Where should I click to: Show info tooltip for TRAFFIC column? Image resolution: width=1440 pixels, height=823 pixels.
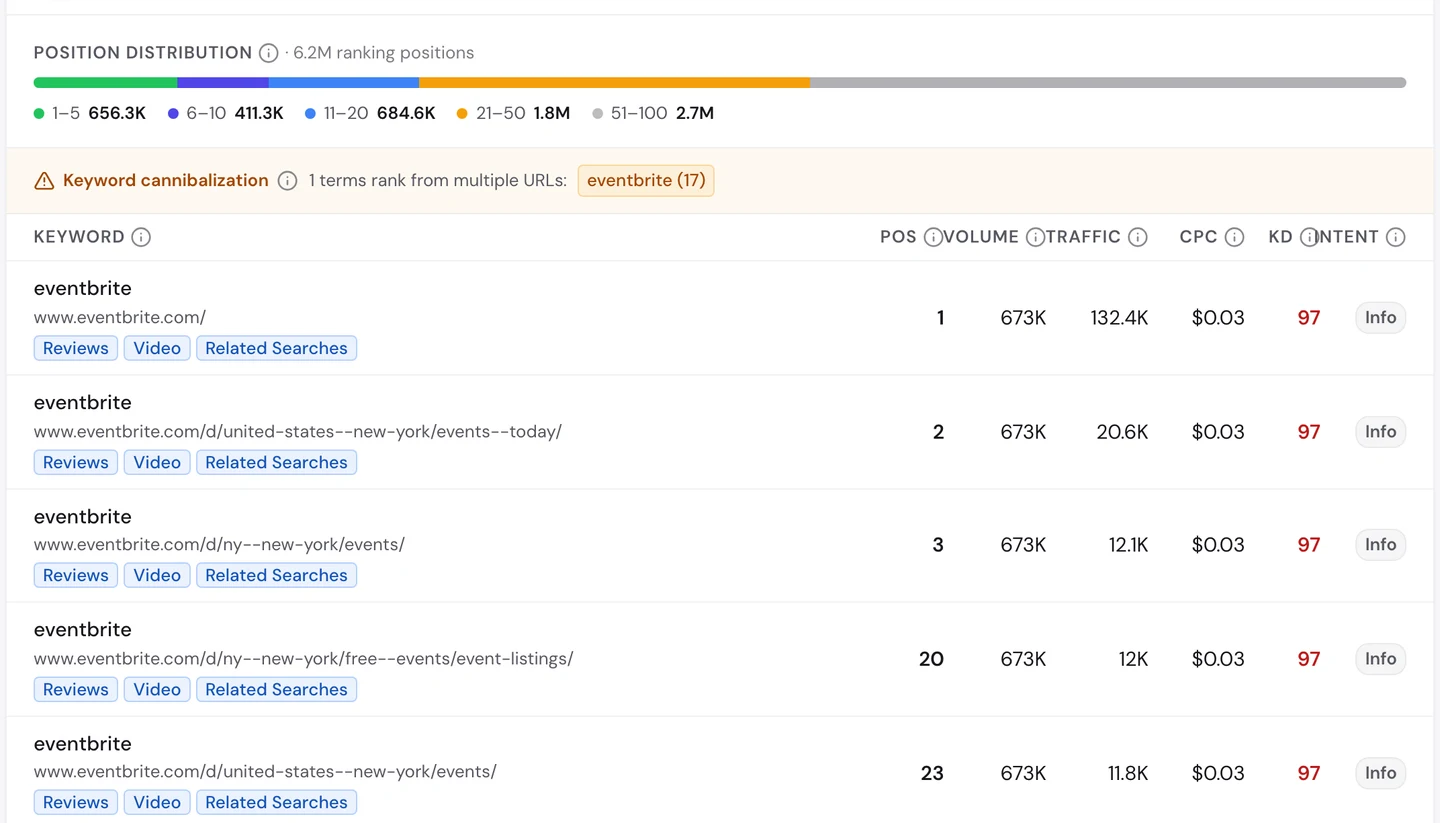(1137, 237)
